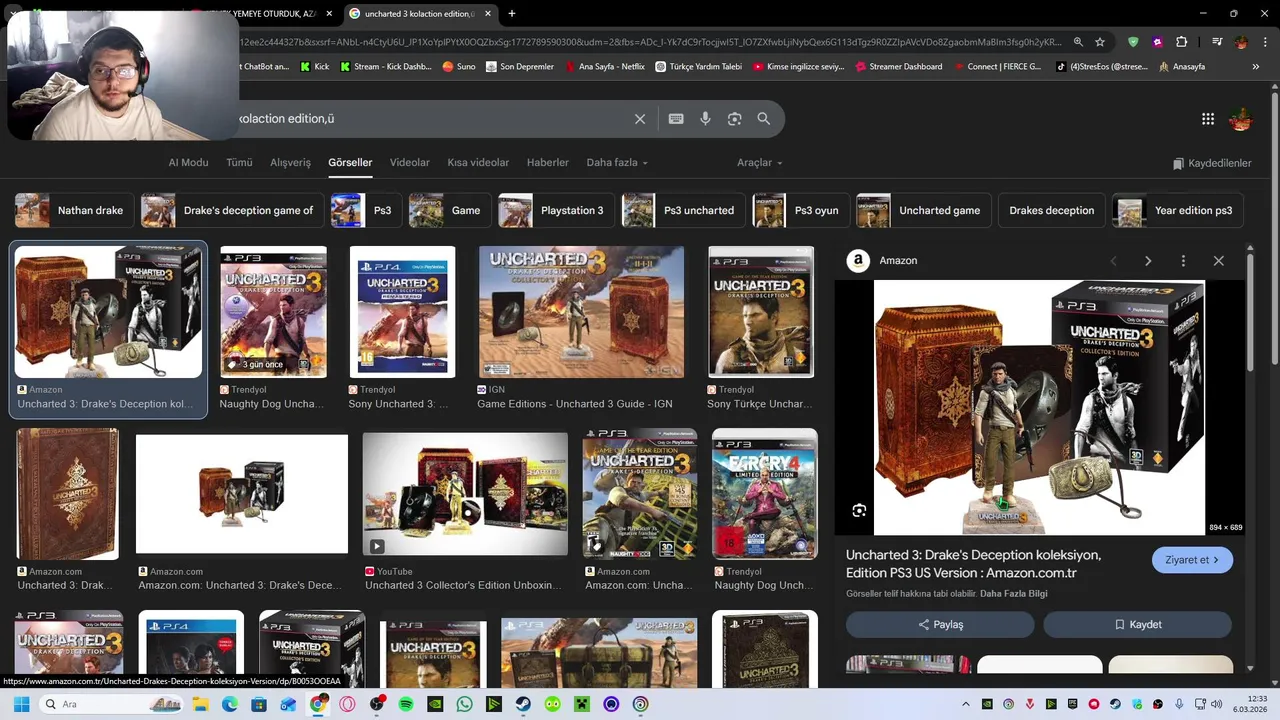The image size is (1280, 720).
Task: Open Windows Start menu
Action: tap(21, 704)
